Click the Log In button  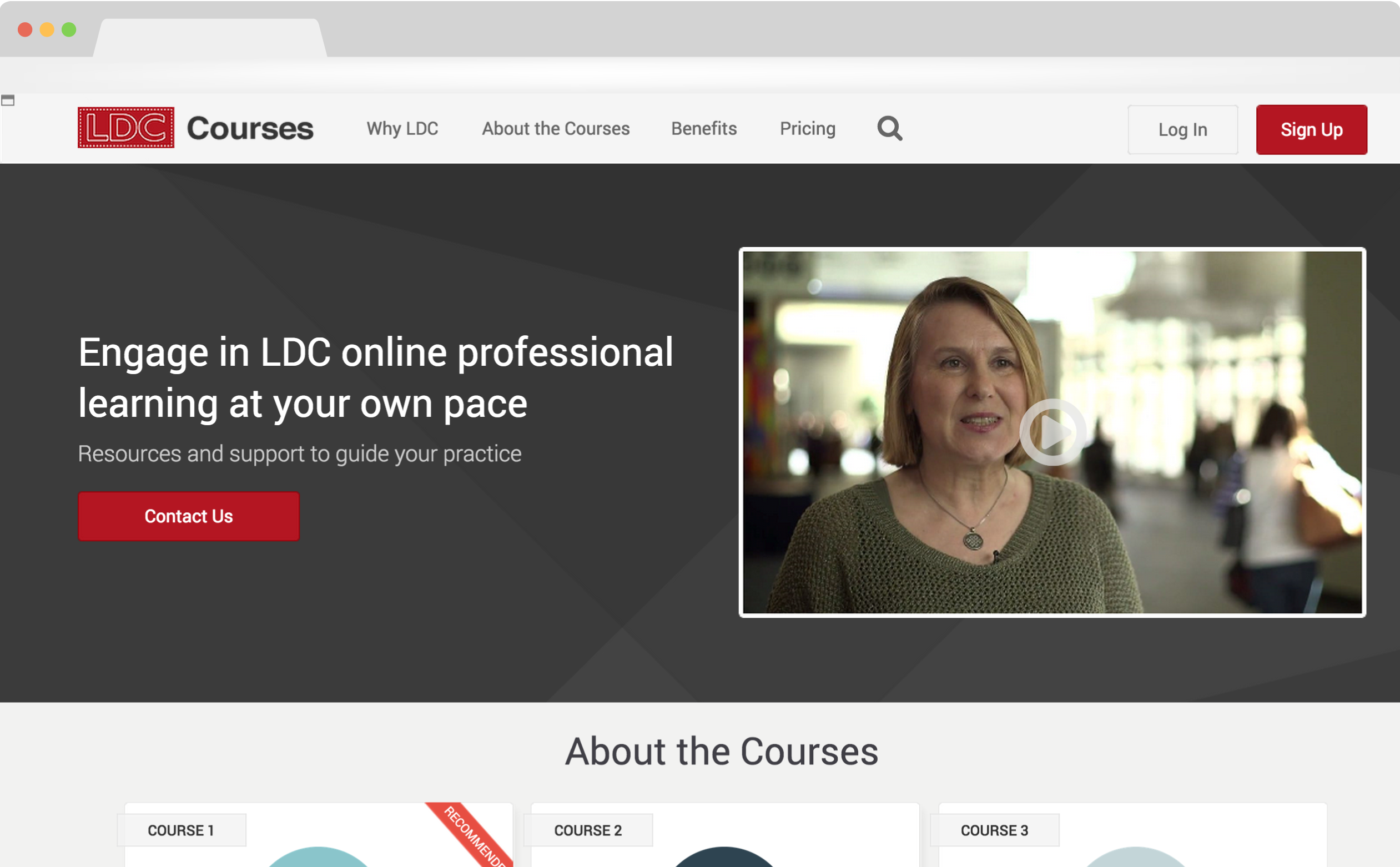[1183, 129]
